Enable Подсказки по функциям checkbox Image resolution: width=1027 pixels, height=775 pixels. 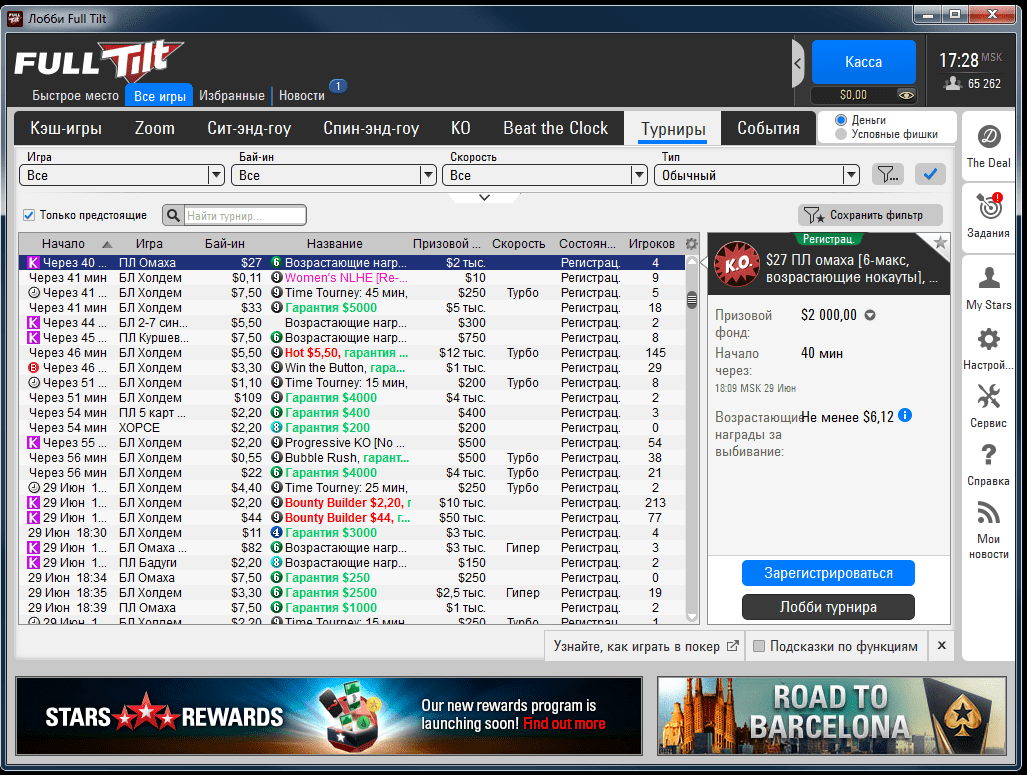(x=759, y=646)
